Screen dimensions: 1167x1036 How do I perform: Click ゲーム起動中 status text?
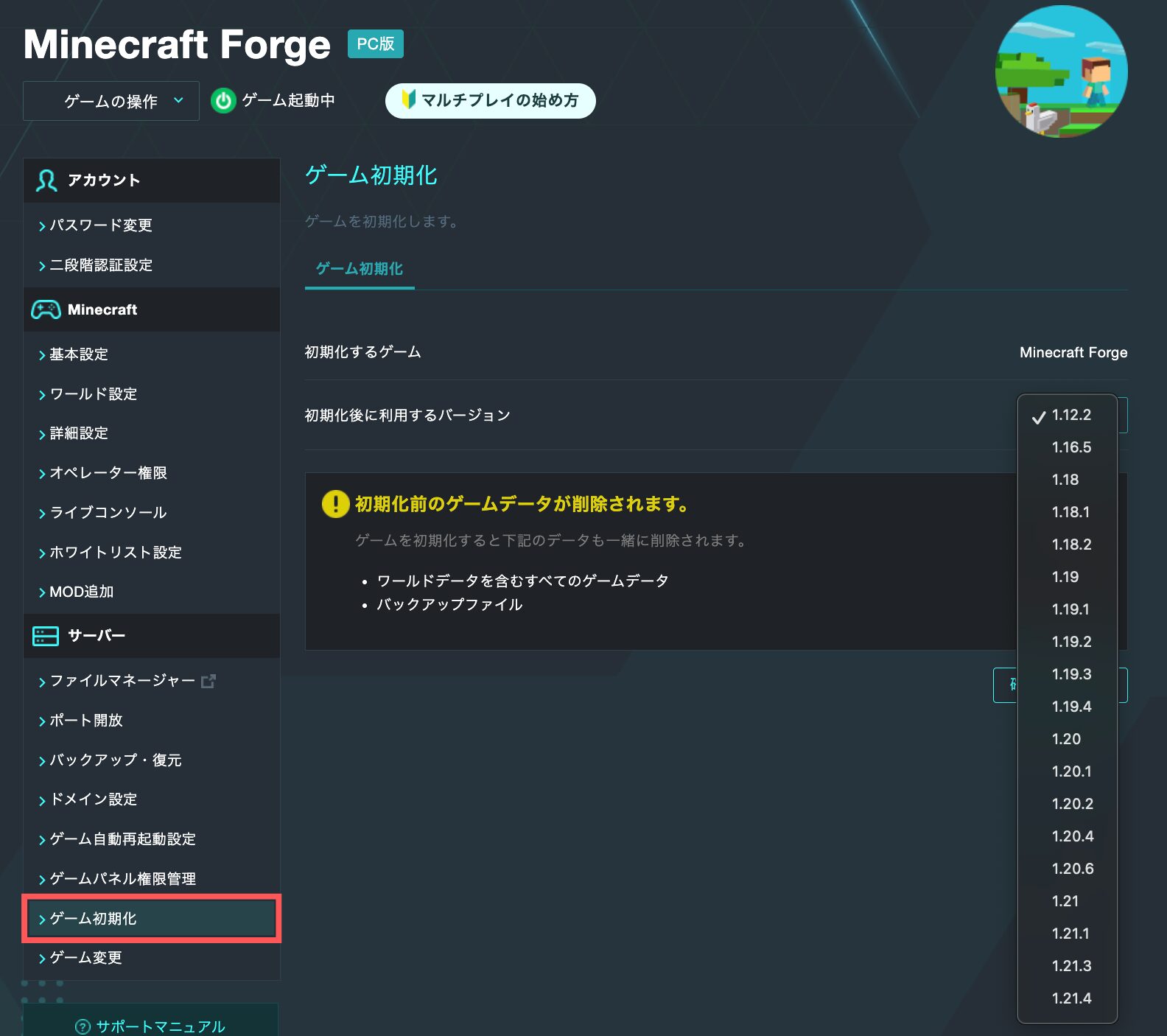[289, 100]
